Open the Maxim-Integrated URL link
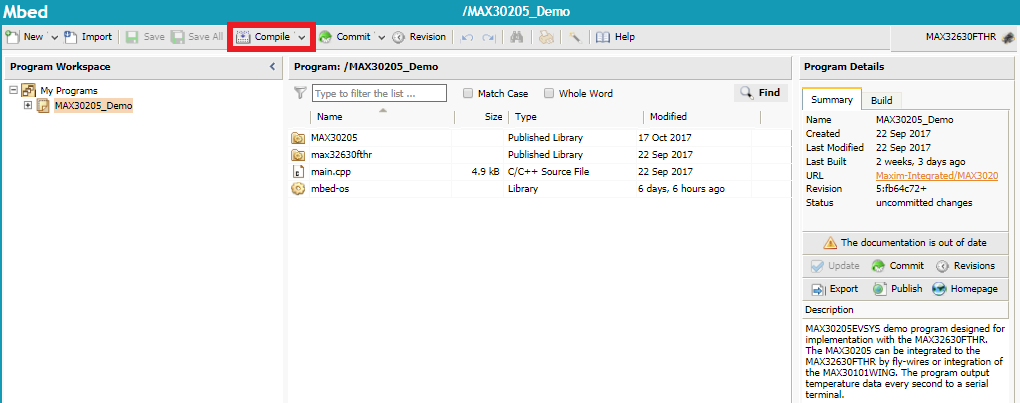This screenshot has height=403, width=1020. [937, 176]
